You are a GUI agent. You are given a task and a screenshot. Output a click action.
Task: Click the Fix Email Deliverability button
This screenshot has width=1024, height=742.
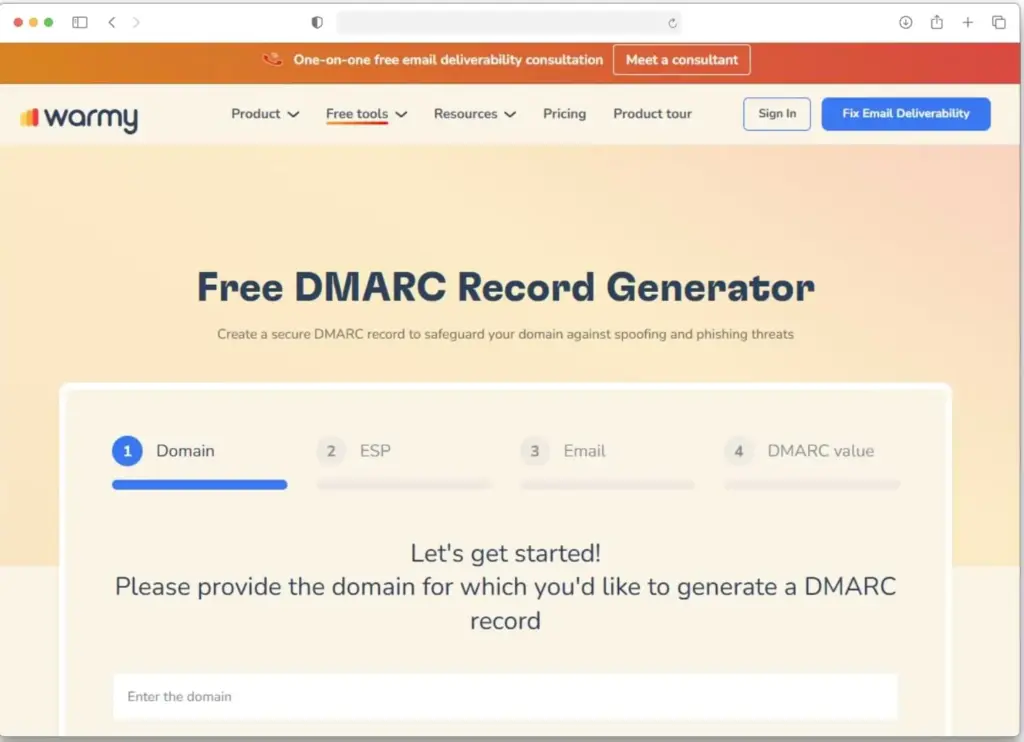[x=905, y=113]
